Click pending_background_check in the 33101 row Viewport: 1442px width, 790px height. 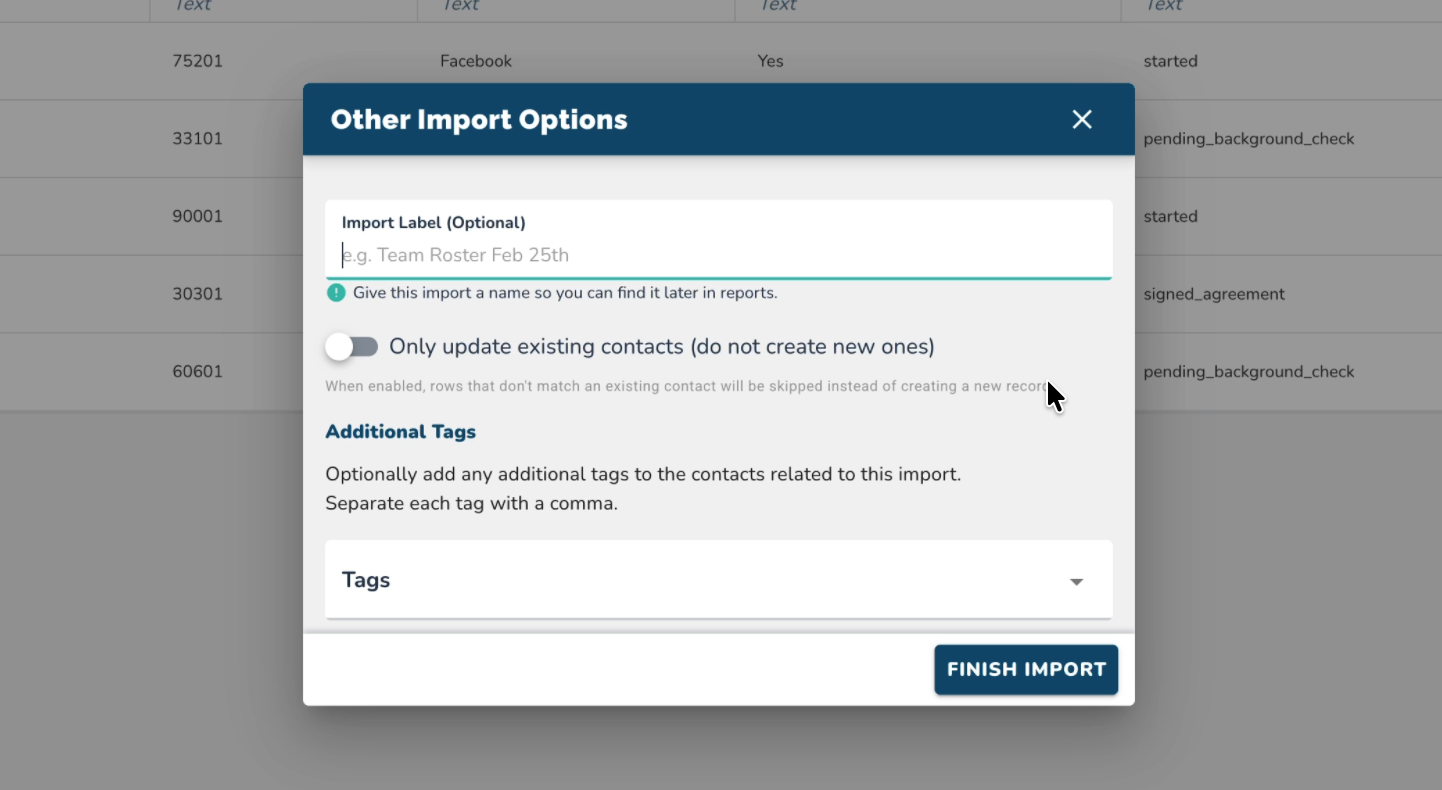[x=1249, y=139]
